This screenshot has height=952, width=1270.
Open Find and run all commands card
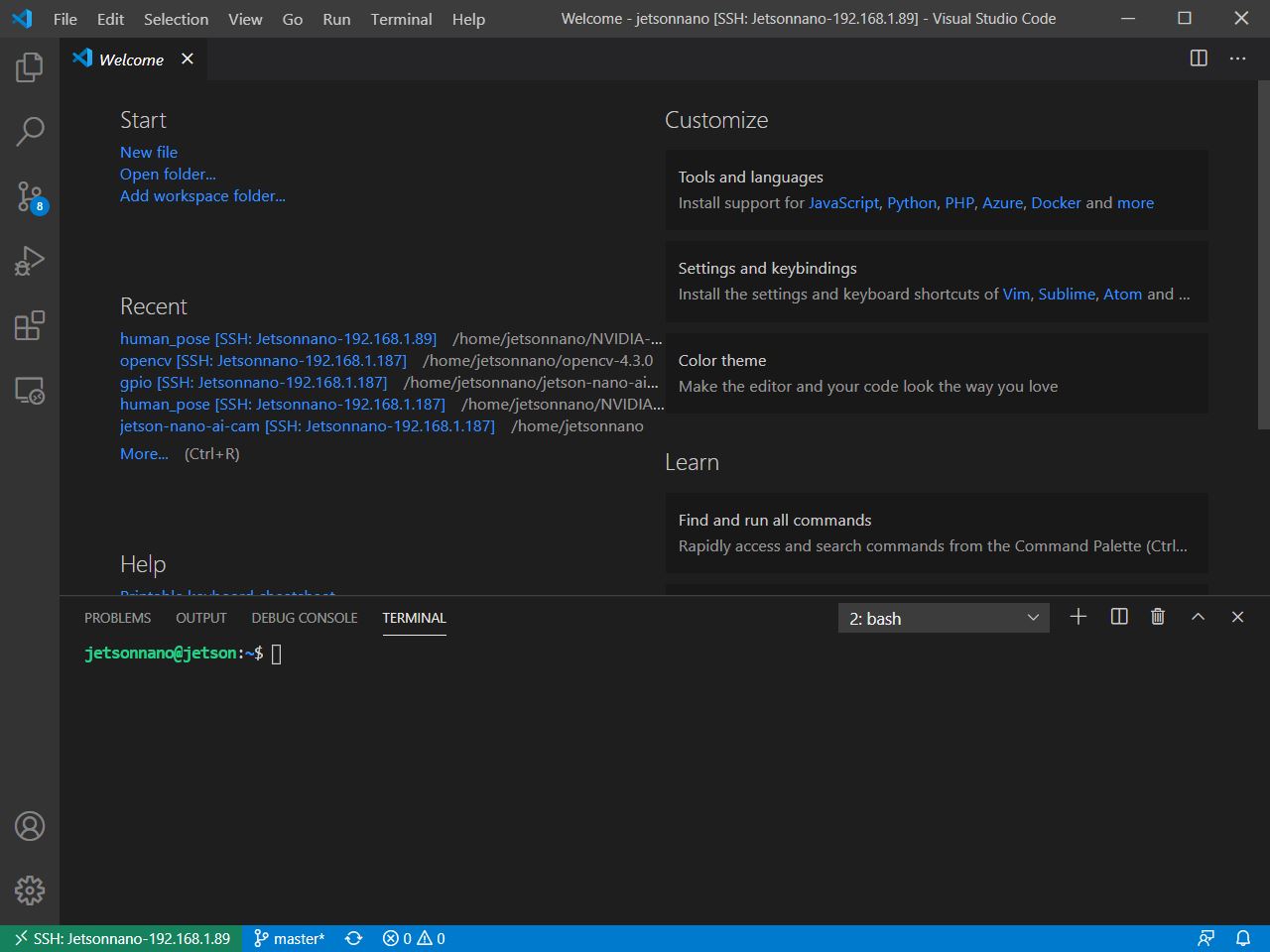(937, 533)
